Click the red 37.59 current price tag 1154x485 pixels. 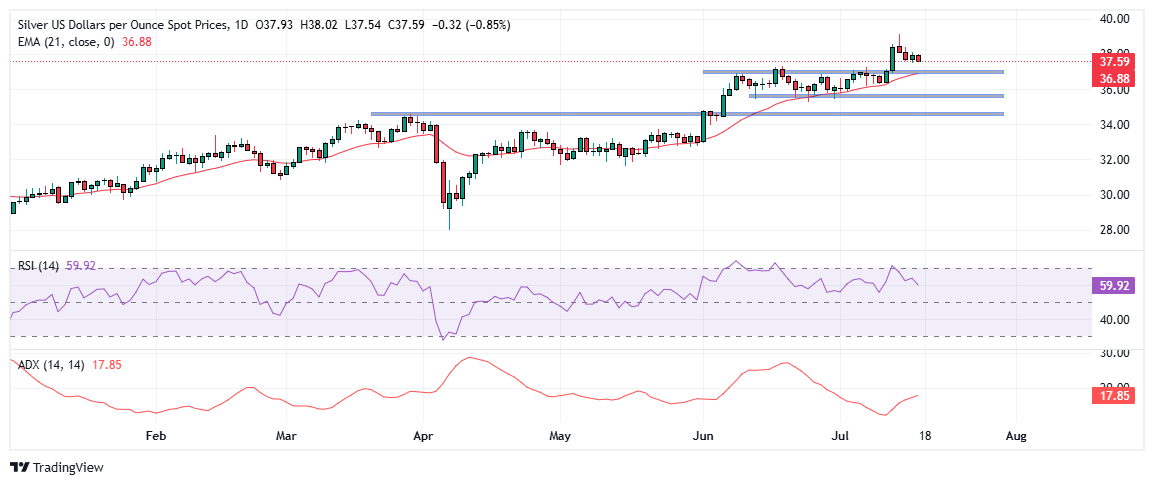pos(1114,62)
